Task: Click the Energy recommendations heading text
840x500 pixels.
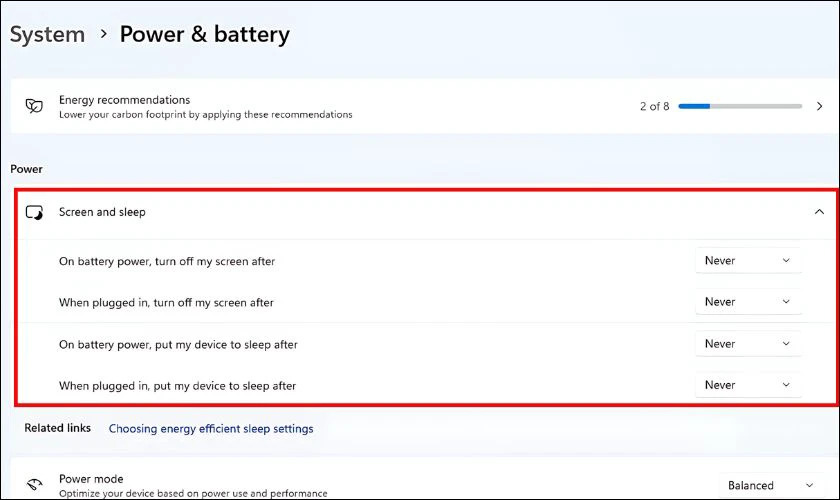Action: [x=124, y=100]
